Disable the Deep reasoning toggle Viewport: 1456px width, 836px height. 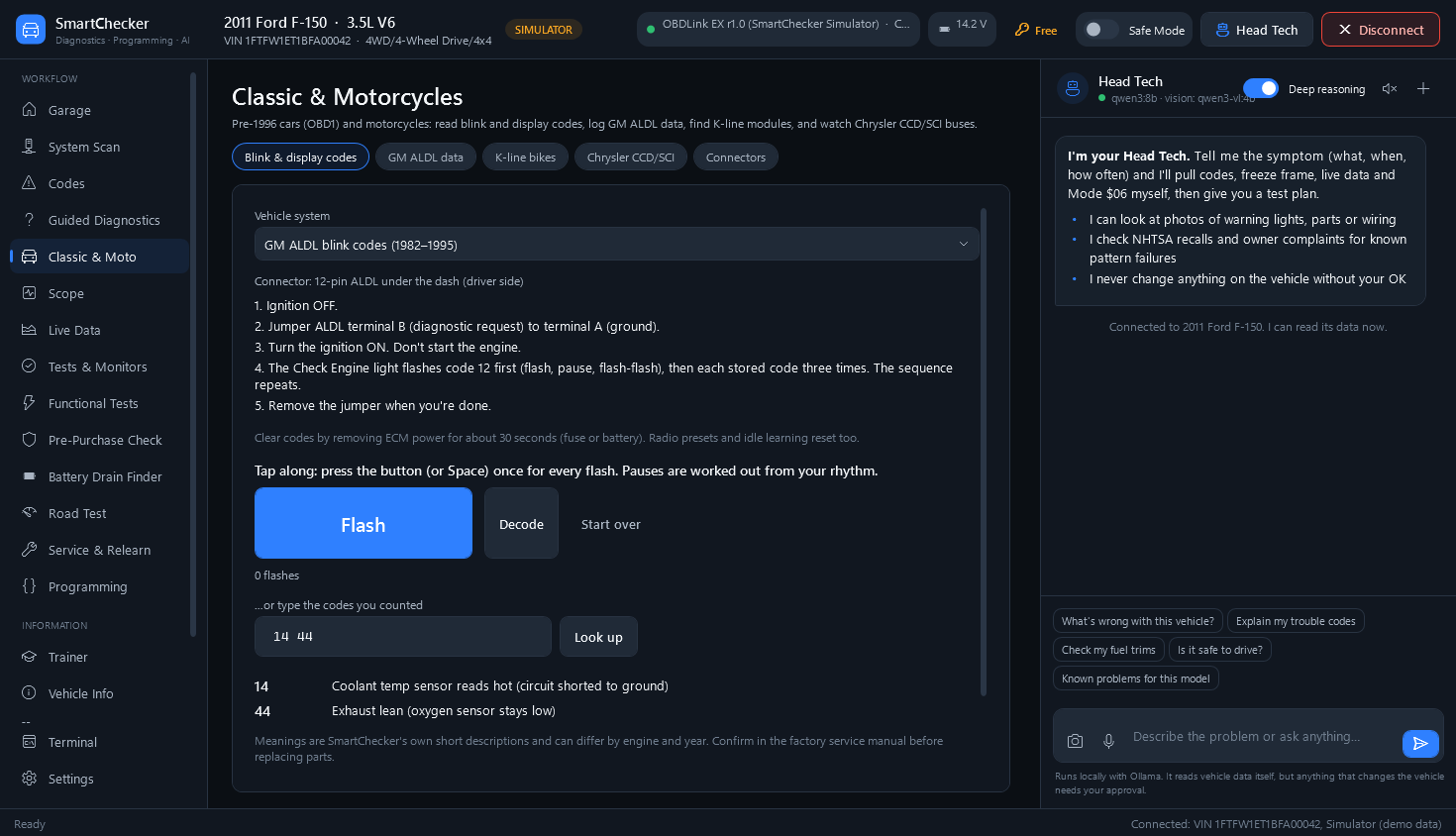tap(1261, 89)
